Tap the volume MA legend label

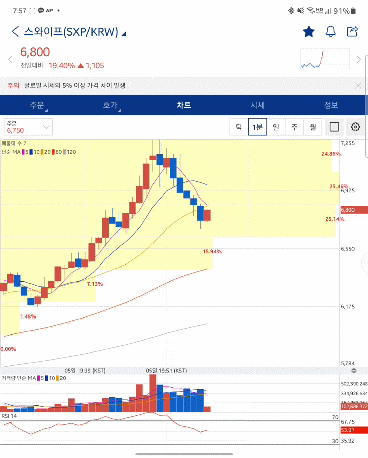click(19, 378)
